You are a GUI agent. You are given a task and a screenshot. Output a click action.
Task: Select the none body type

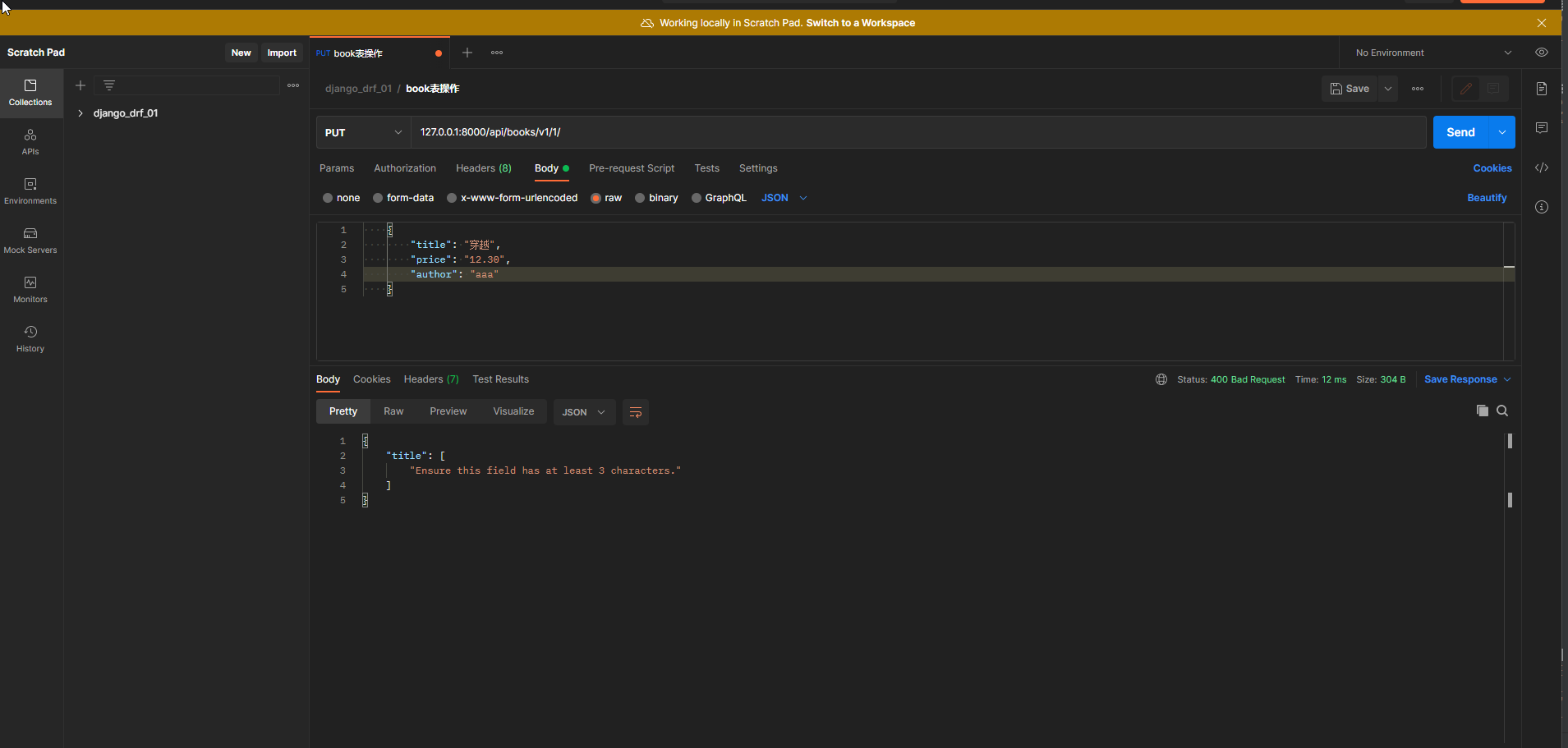[x=342, y=198]
